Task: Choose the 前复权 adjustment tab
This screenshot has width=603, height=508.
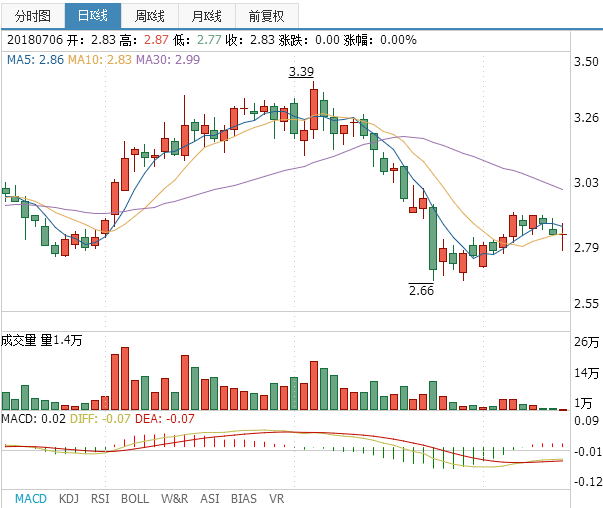Action: (x=267, y=16)
